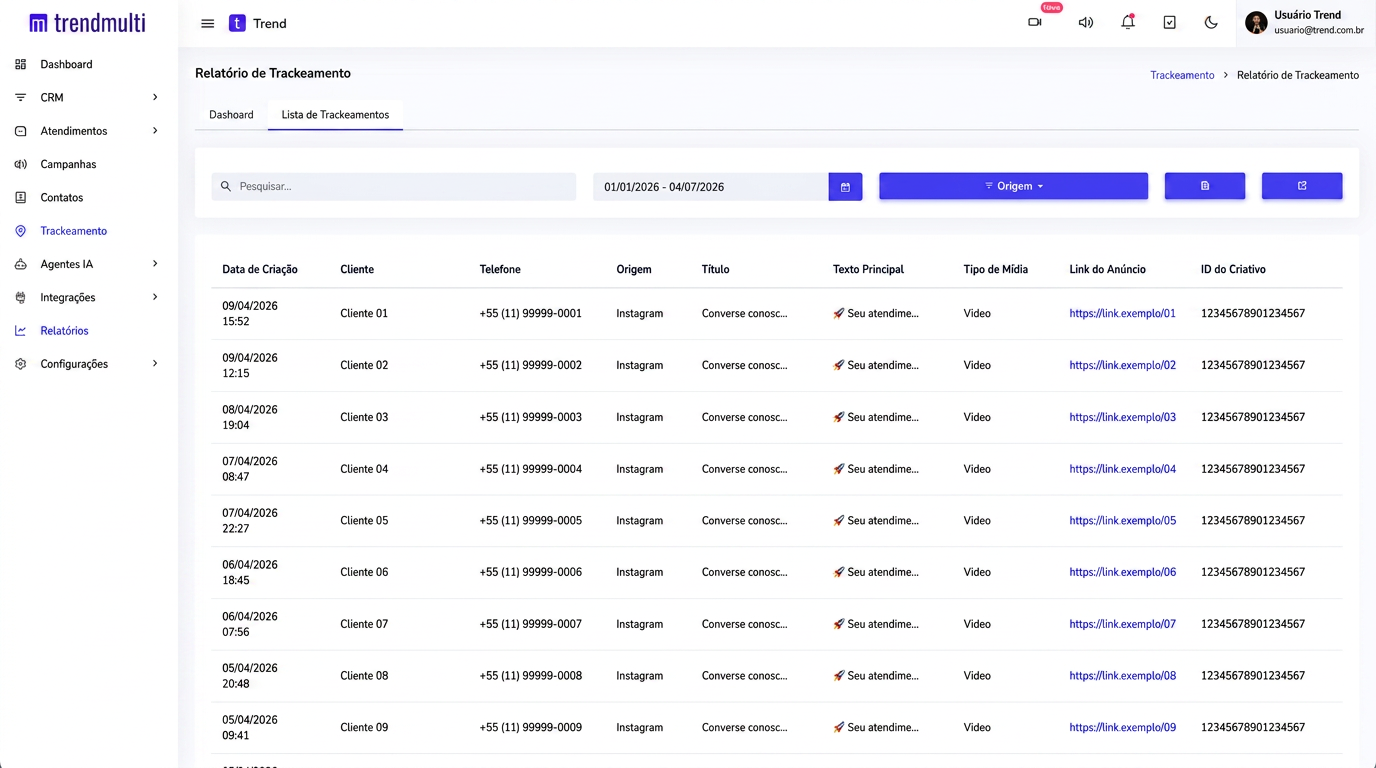Click the Campanhas megaphone icon in sidebar

[x=21, y=164]
